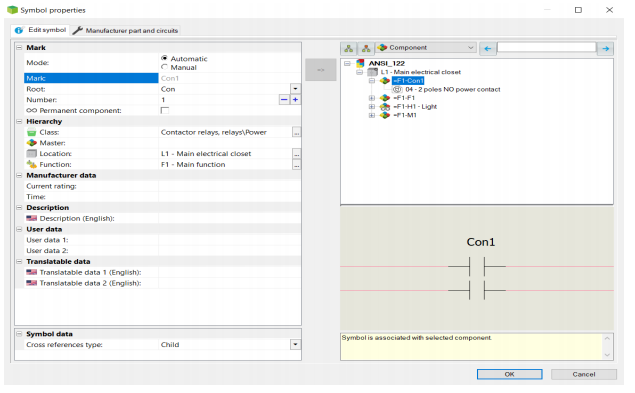Click the plus button beside Number field
Screen dimensions: 635x393
(x=296, y=100)
